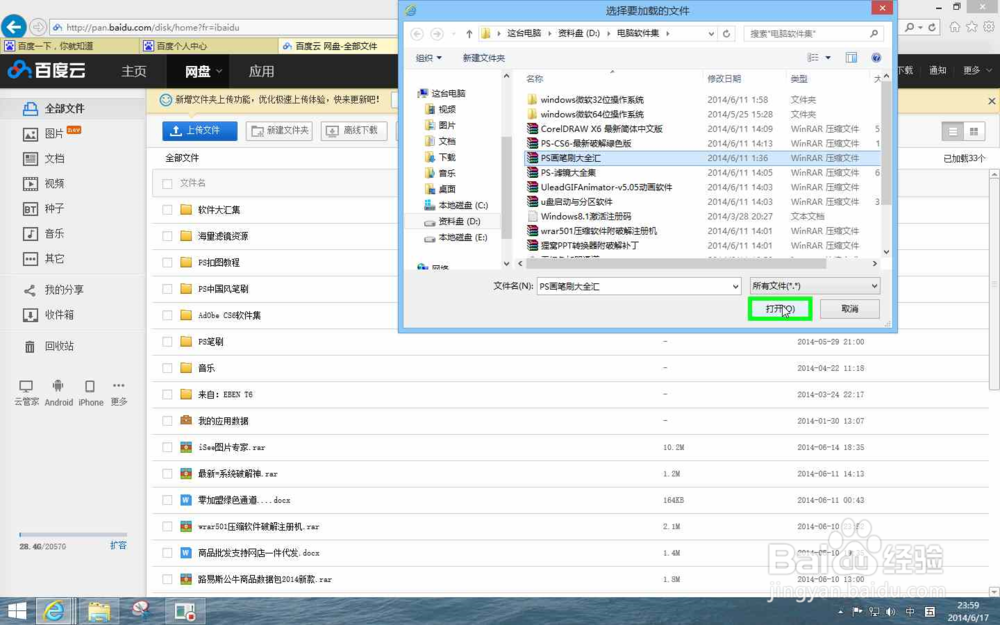
Task: Expand dialog address path history dropdown
Action: coord(711,34)
